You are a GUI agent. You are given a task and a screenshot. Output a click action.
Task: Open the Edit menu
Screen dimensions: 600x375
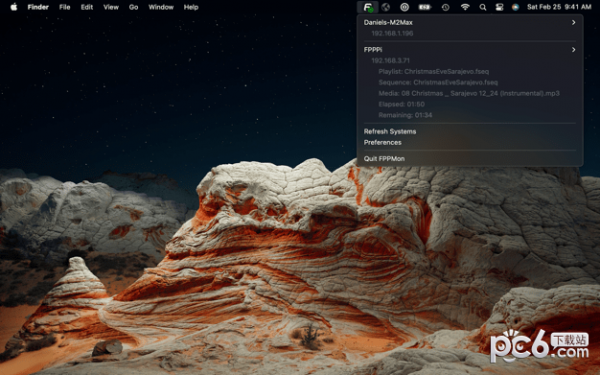87,7
